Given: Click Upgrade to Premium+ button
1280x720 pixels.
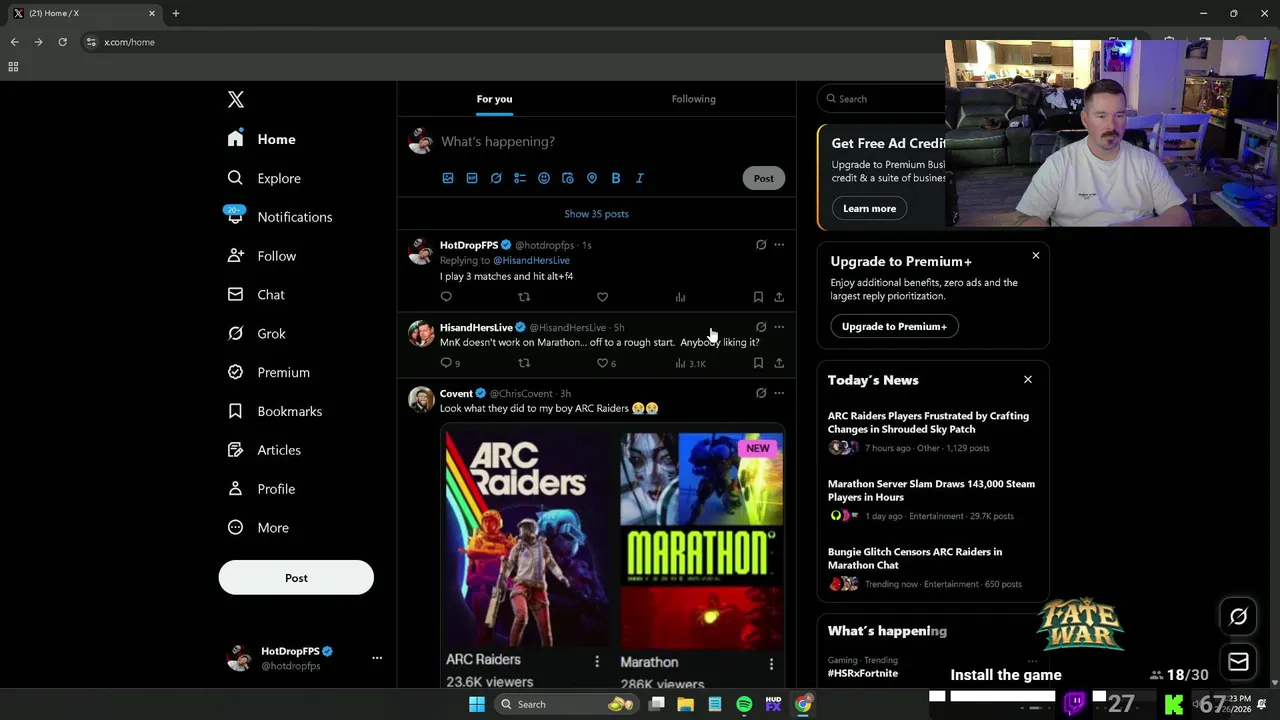Looking at the screenshot, I should click(x=894, y=326).
